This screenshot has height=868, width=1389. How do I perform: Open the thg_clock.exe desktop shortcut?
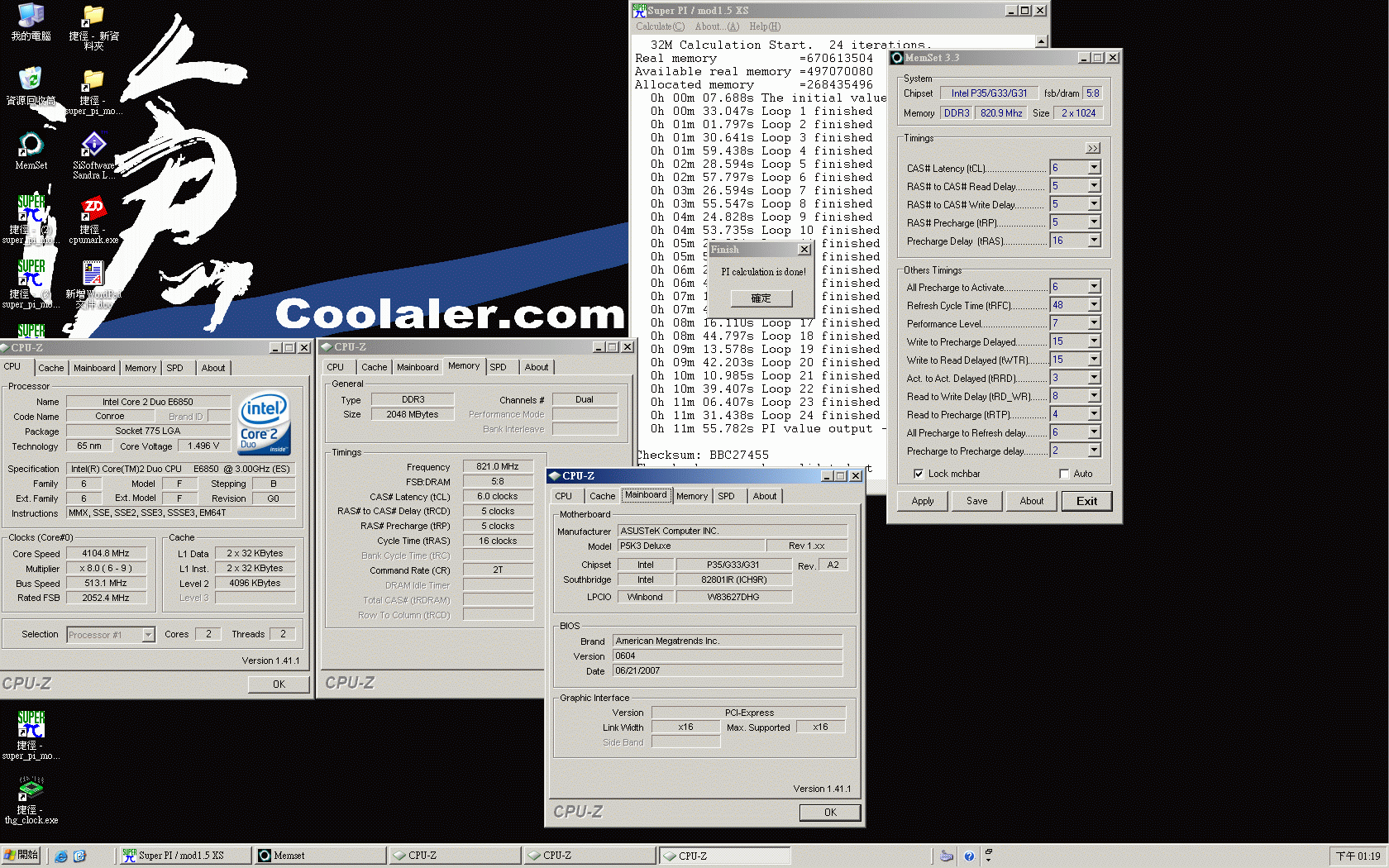pos(31,799)
